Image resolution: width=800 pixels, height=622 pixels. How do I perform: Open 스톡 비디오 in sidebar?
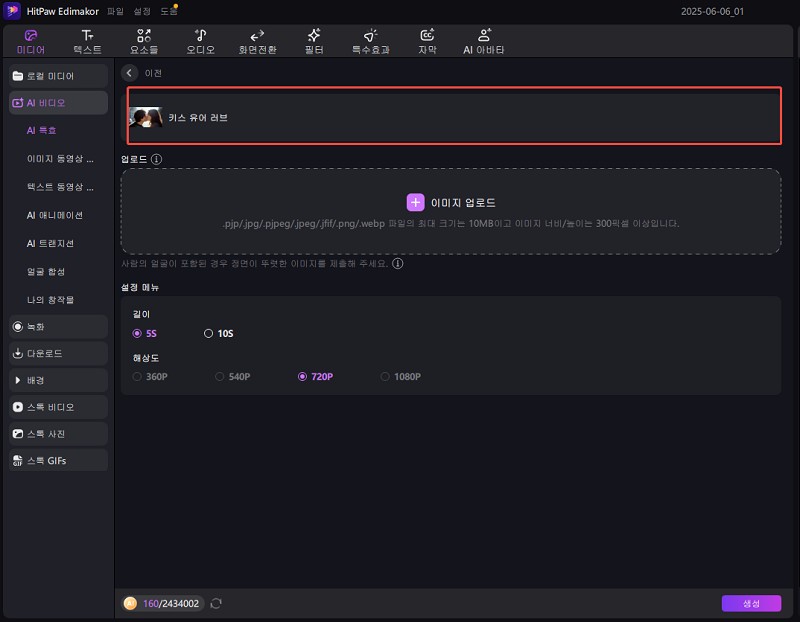click(x=58, y=407)
